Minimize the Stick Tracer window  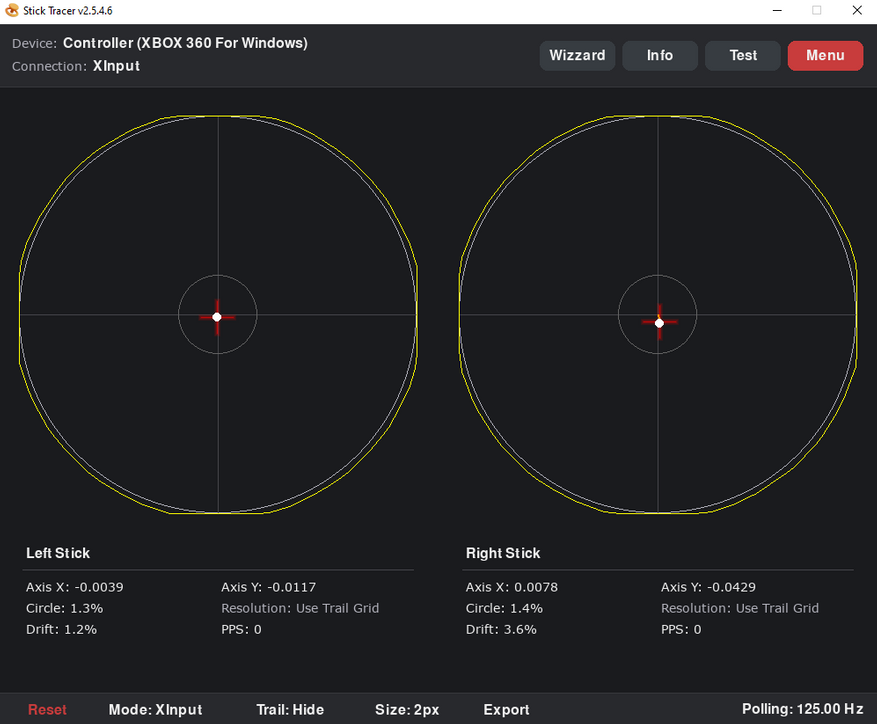pyautogui.click(x=777, y=11)
